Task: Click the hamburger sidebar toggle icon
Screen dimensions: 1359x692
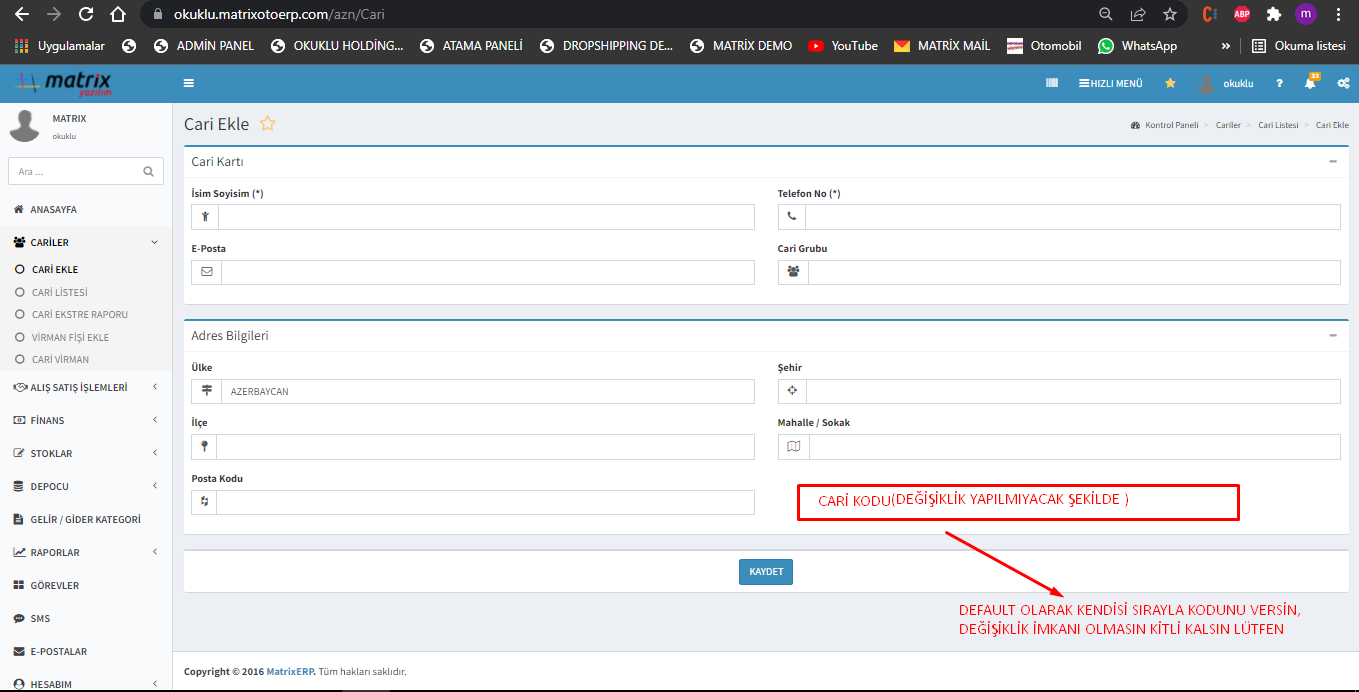Action: click(189, 83)
